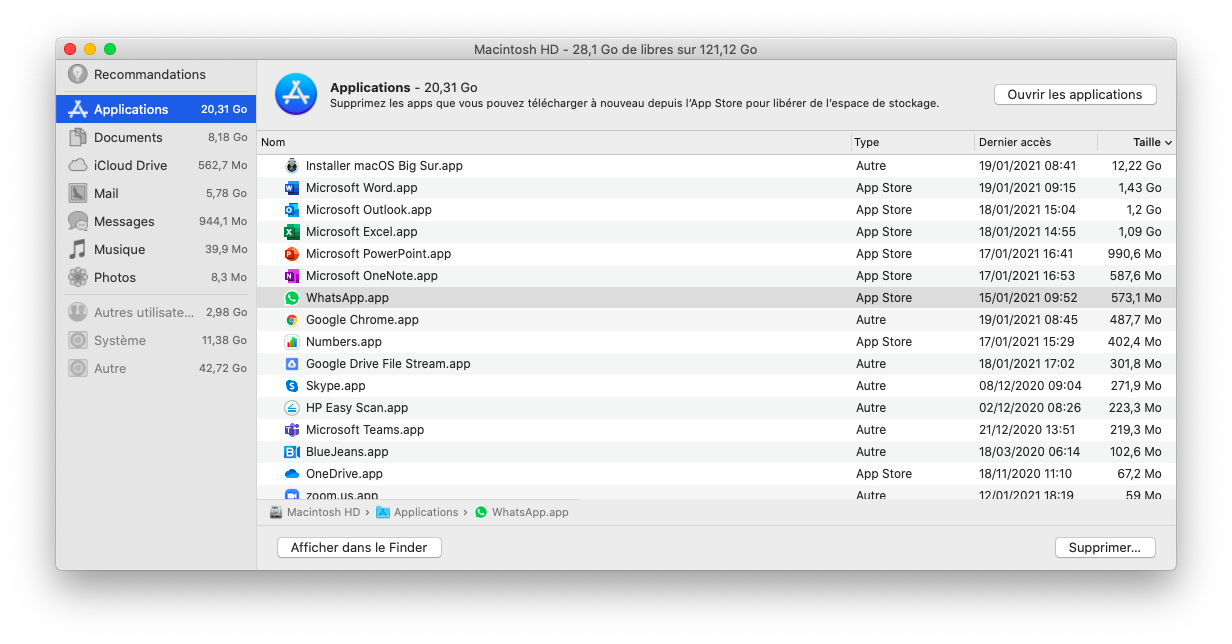Screen dimensions: 1232x644
Task: Switch to the Mail category
Action: pyautogui.click(x=156, y=193)
